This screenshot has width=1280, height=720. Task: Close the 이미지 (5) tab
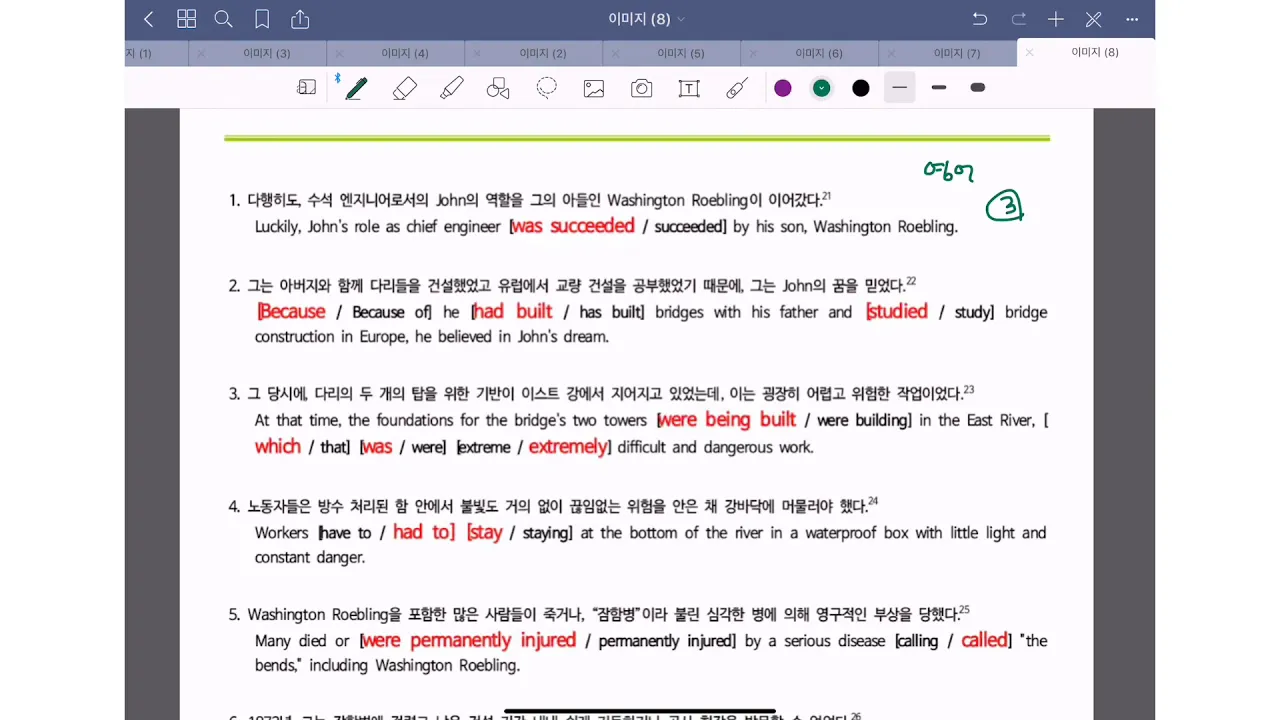pyautogui.click(x=615, y=53)
